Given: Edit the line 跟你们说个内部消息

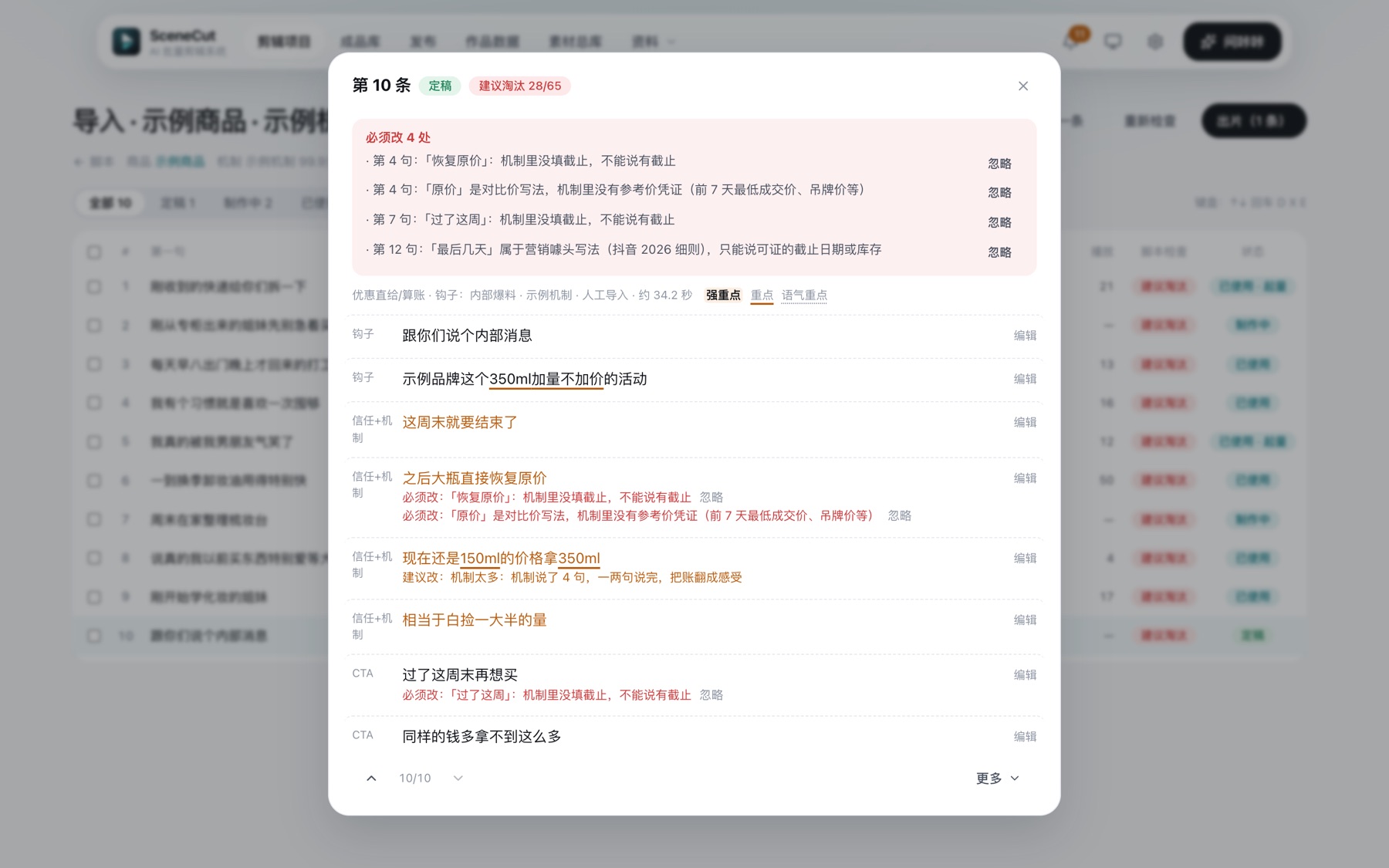Looking at the screenshot, I should point(1025,336).
